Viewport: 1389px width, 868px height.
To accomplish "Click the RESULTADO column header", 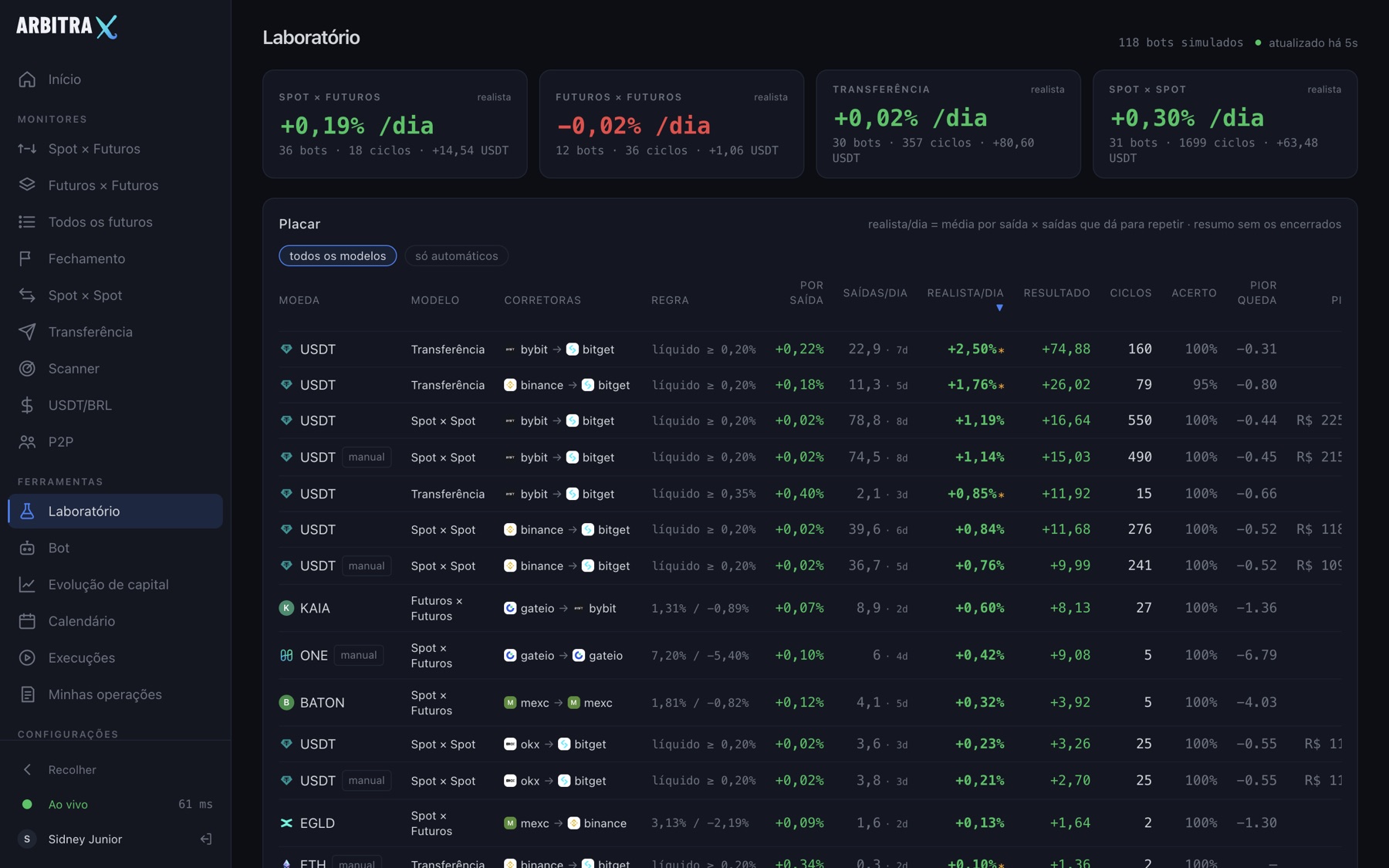I will pyautogui.click(x=1056, y=293).
